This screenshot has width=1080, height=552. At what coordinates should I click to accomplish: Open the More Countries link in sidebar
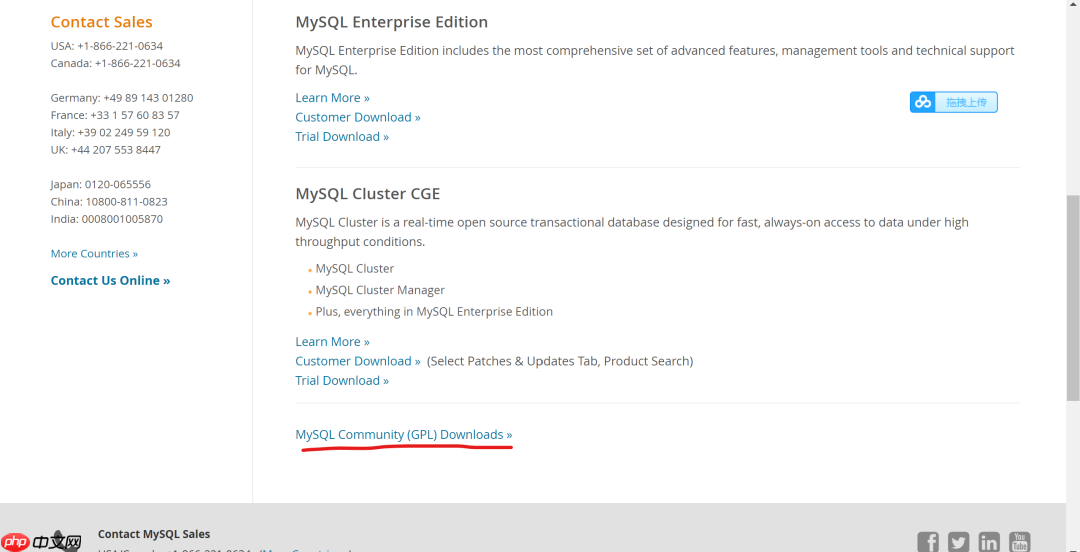tap(94, 254)
